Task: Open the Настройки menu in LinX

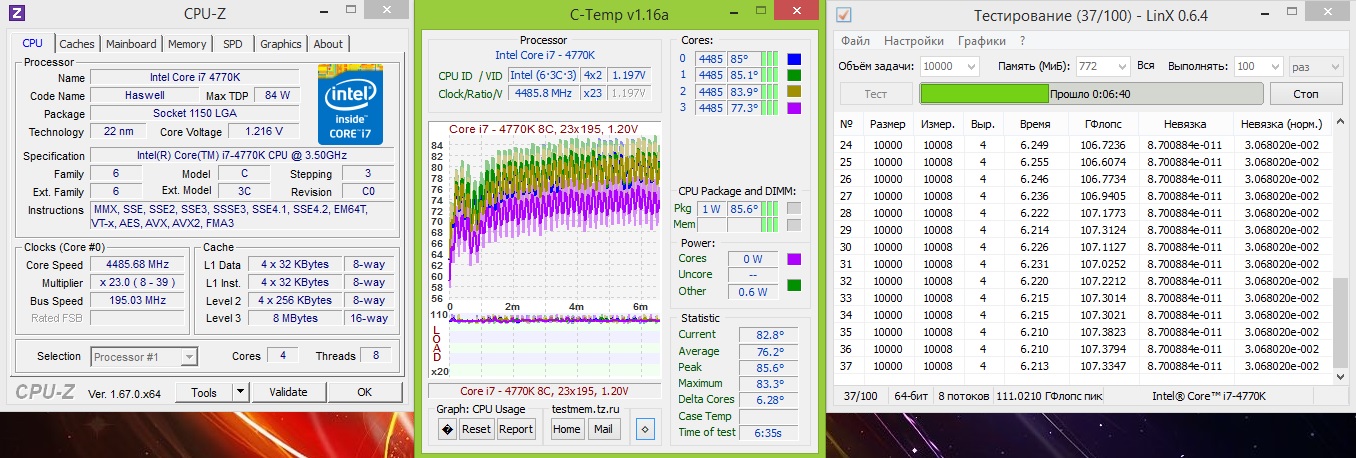Action: point(914,41)
